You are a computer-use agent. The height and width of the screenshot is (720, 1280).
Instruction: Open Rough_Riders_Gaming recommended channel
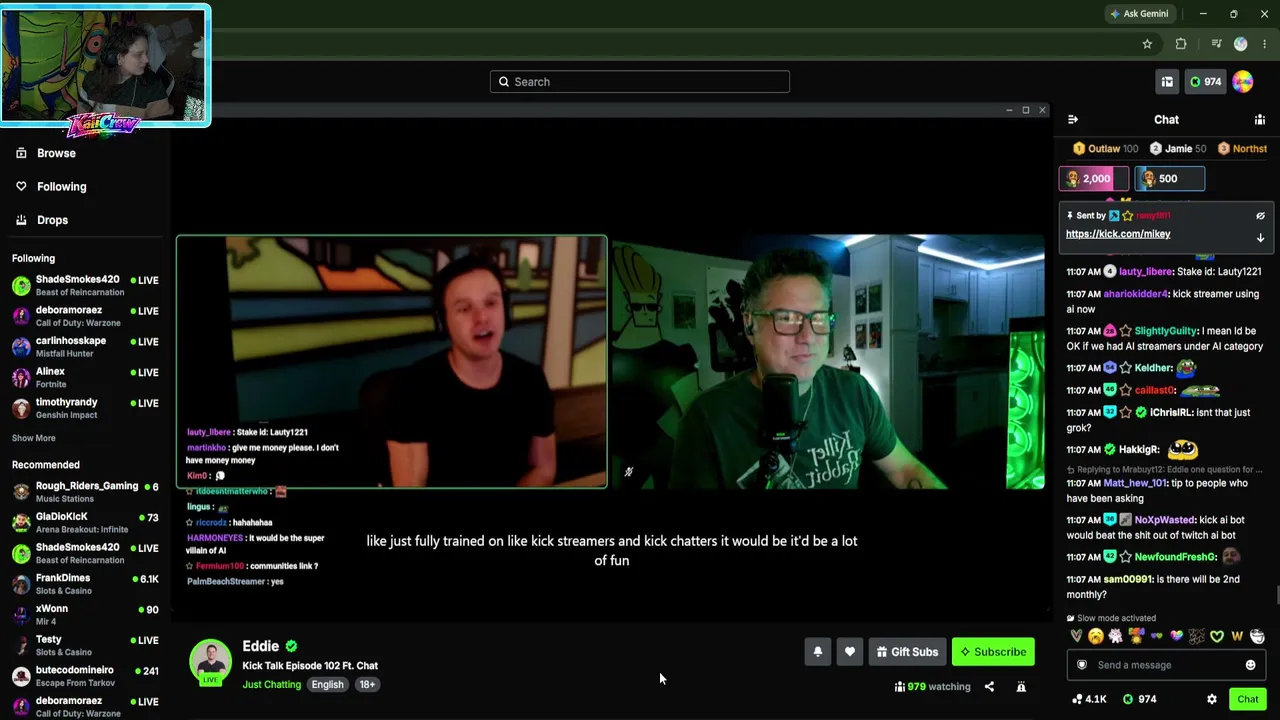point(86,492)
